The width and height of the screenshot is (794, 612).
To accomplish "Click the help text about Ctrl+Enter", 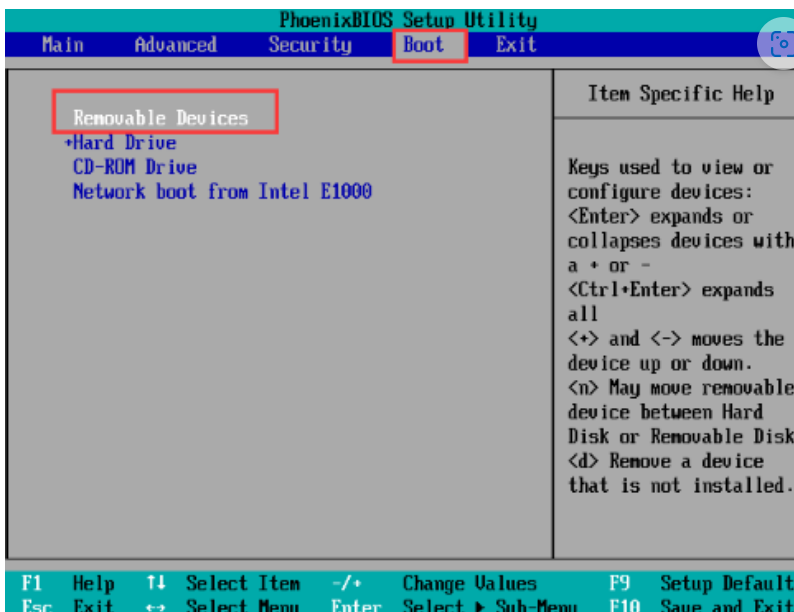I will click(670, 290).
